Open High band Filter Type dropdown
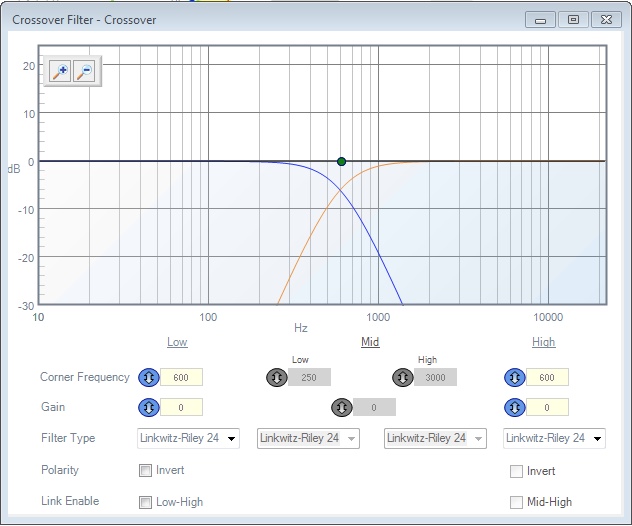The image size is (632, 526). point(554,438)
